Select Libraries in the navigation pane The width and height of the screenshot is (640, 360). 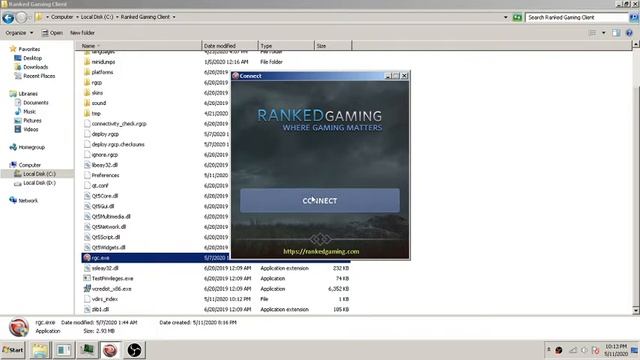(28, 93)
